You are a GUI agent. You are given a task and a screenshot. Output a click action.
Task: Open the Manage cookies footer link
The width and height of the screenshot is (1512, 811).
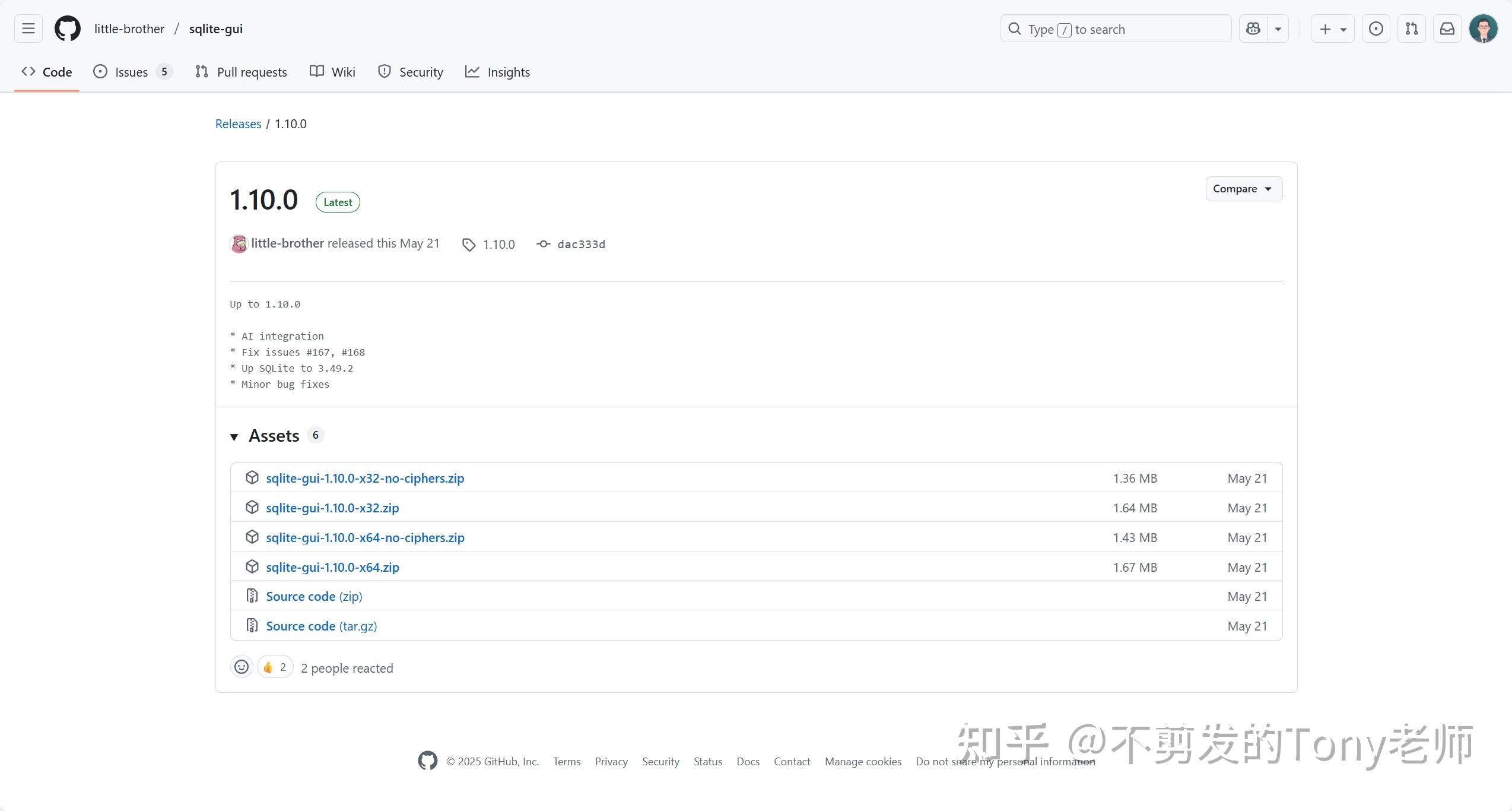(863, 761)
